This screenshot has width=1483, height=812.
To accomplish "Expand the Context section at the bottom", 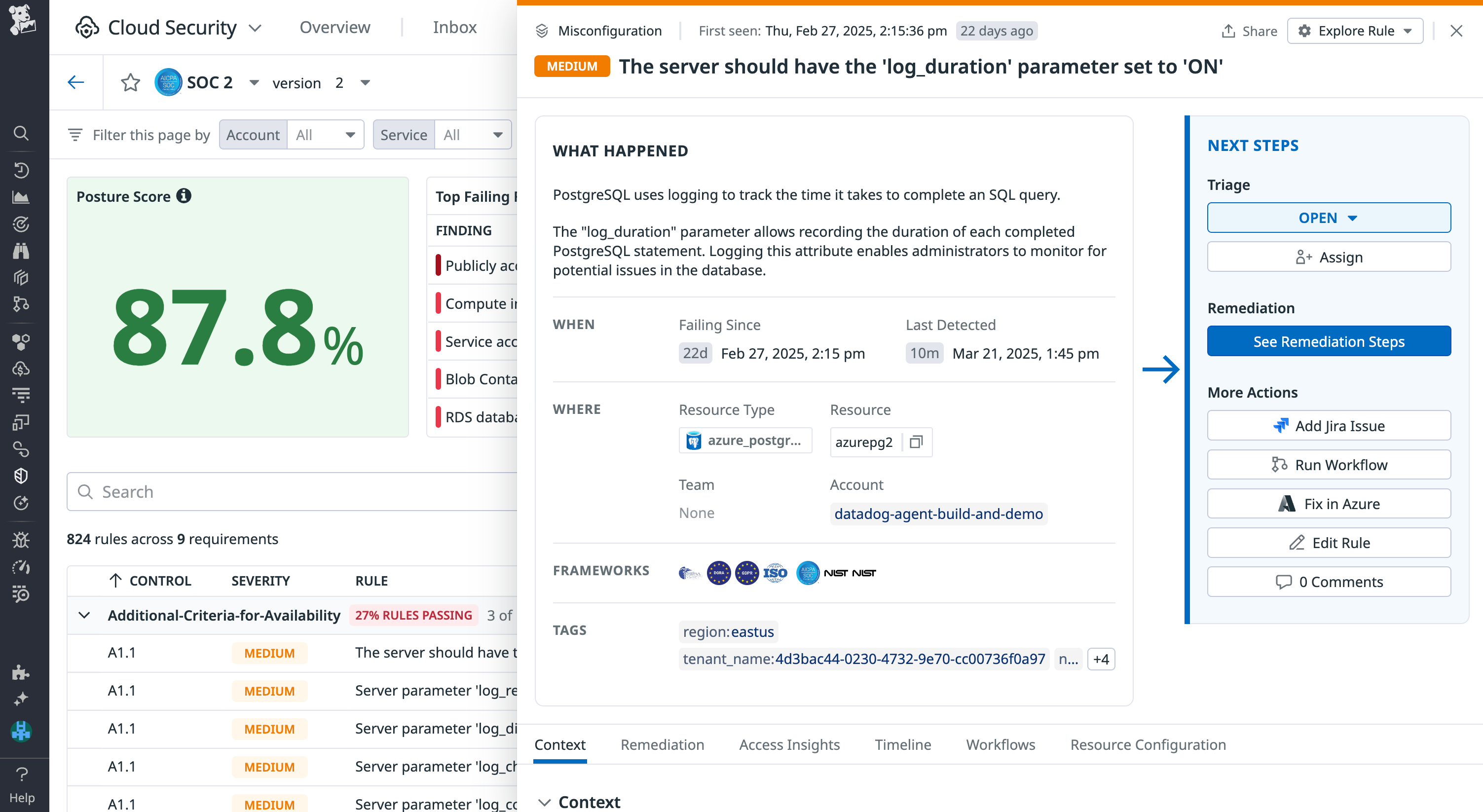I will click(545, 802).
